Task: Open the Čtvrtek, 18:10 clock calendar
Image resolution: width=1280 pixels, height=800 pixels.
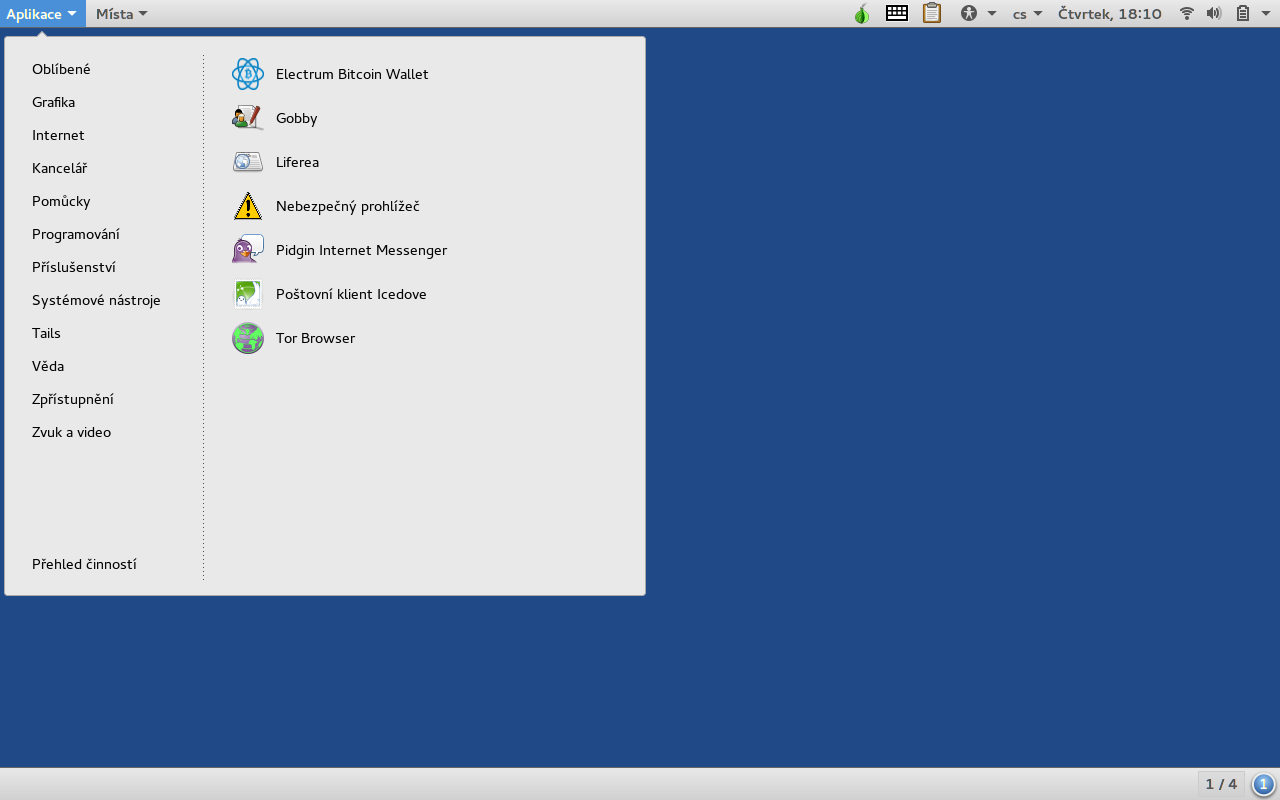Action: (x=1110, y=14)
